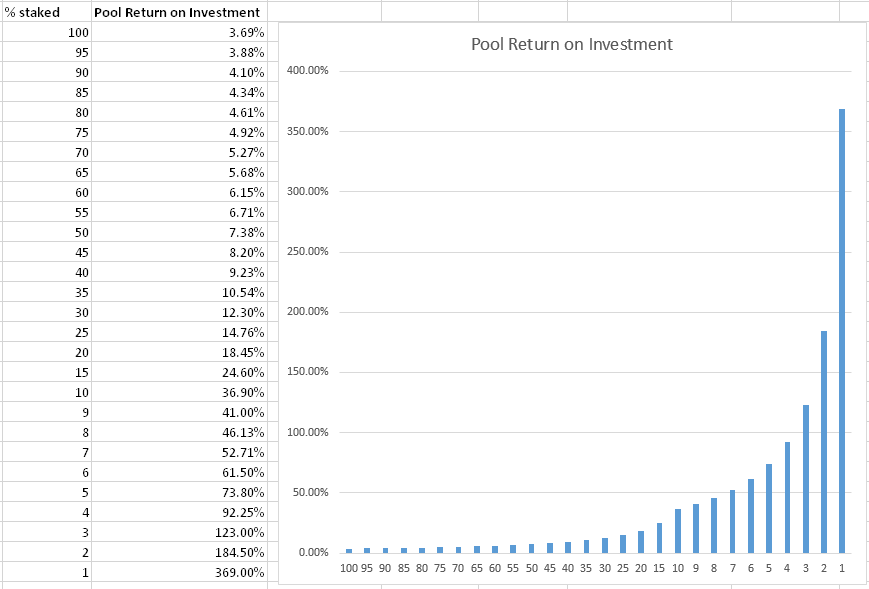Click the 400.00% label on the vertical axis

[307, 71]
